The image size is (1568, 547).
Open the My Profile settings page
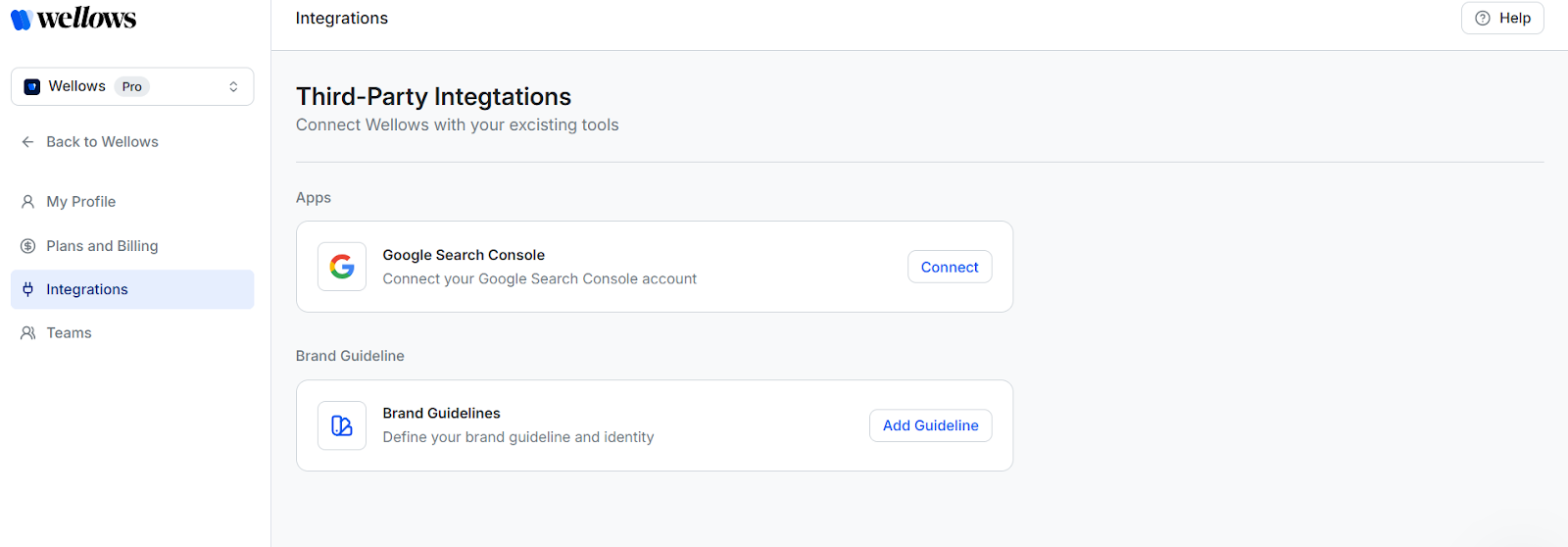[81, 202]
